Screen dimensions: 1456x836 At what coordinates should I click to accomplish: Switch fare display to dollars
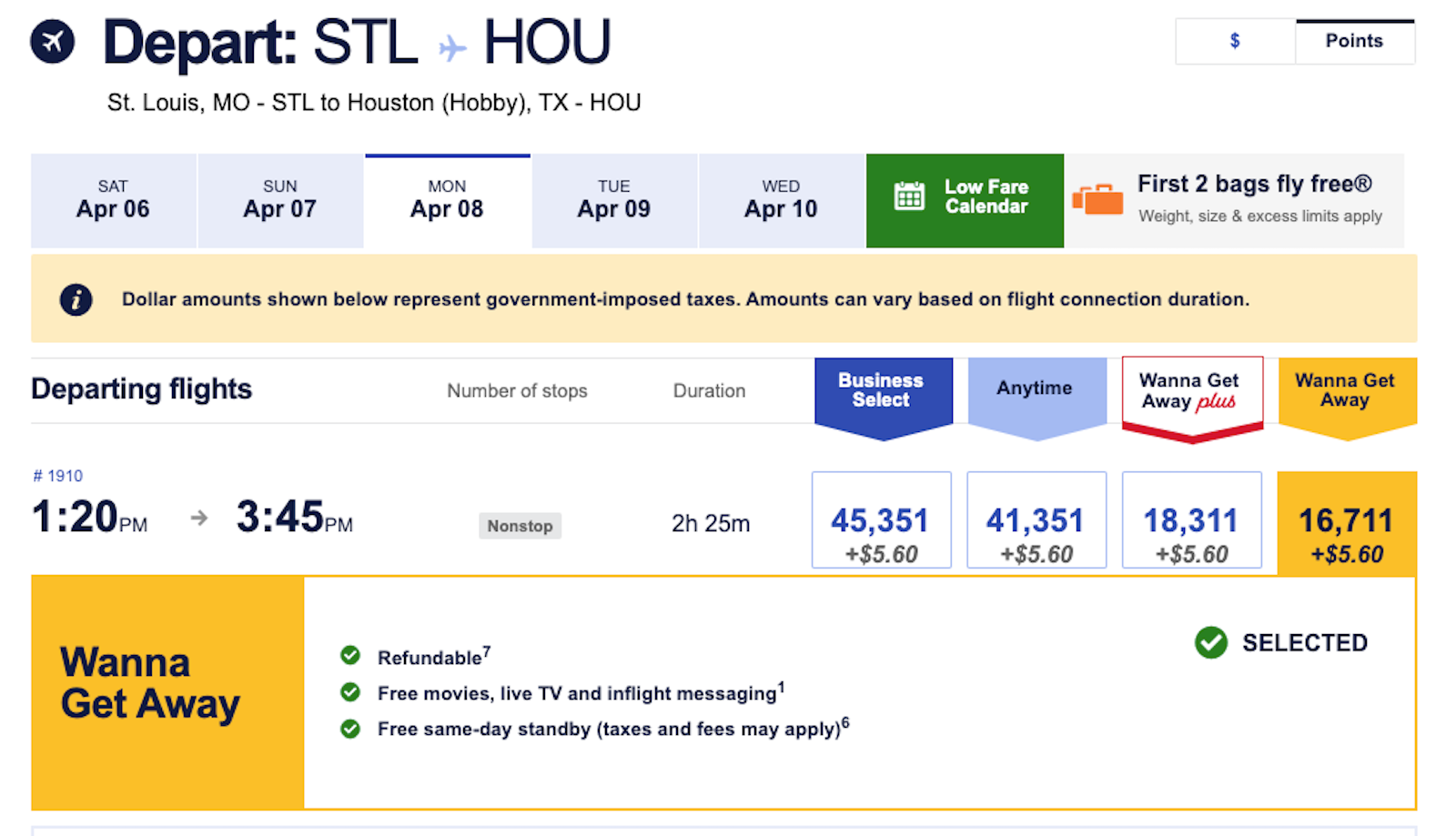pyautogui.click(x=1235, y=41)
